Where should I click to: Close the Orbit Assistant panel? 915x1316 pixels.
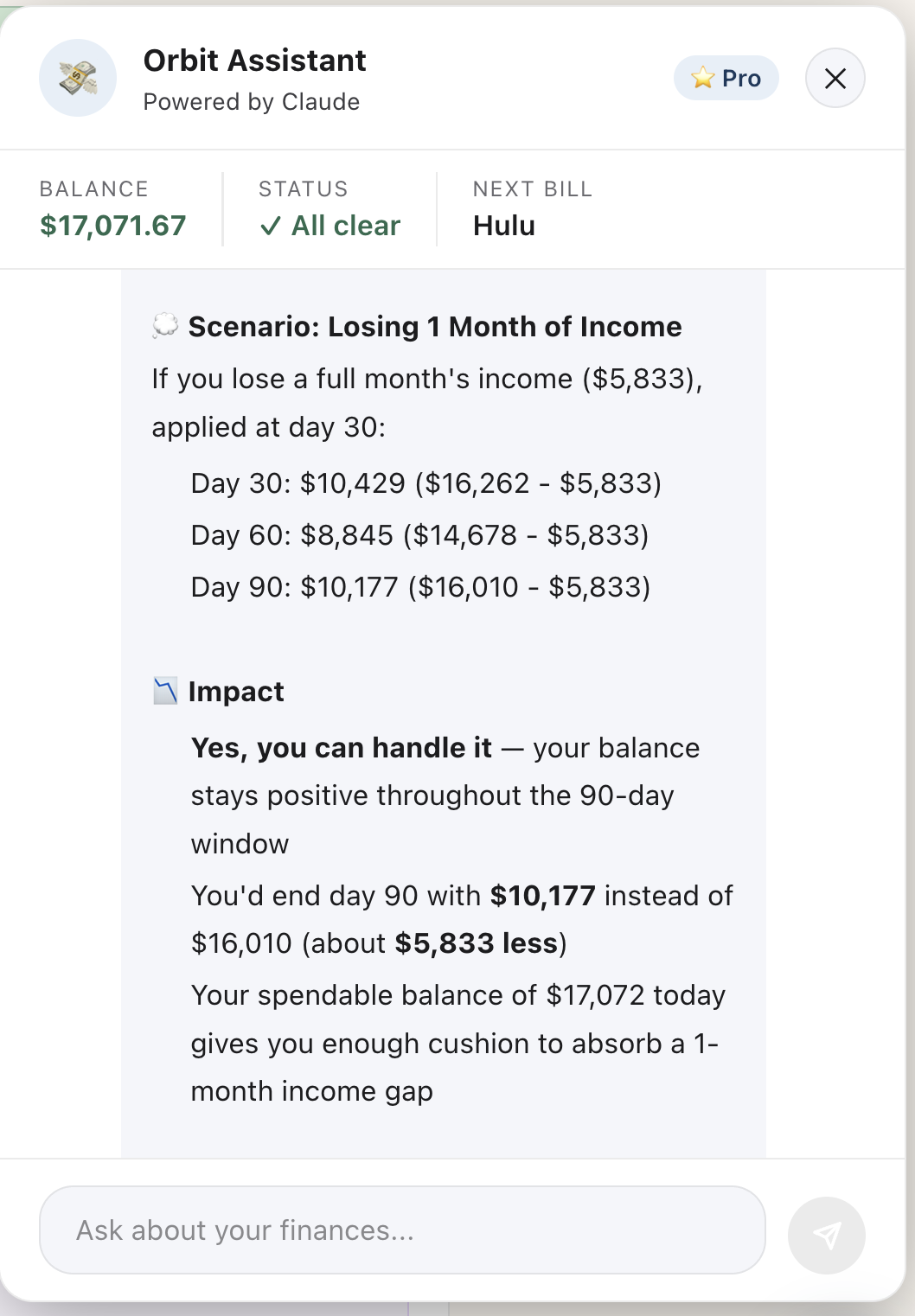[835, 78]
